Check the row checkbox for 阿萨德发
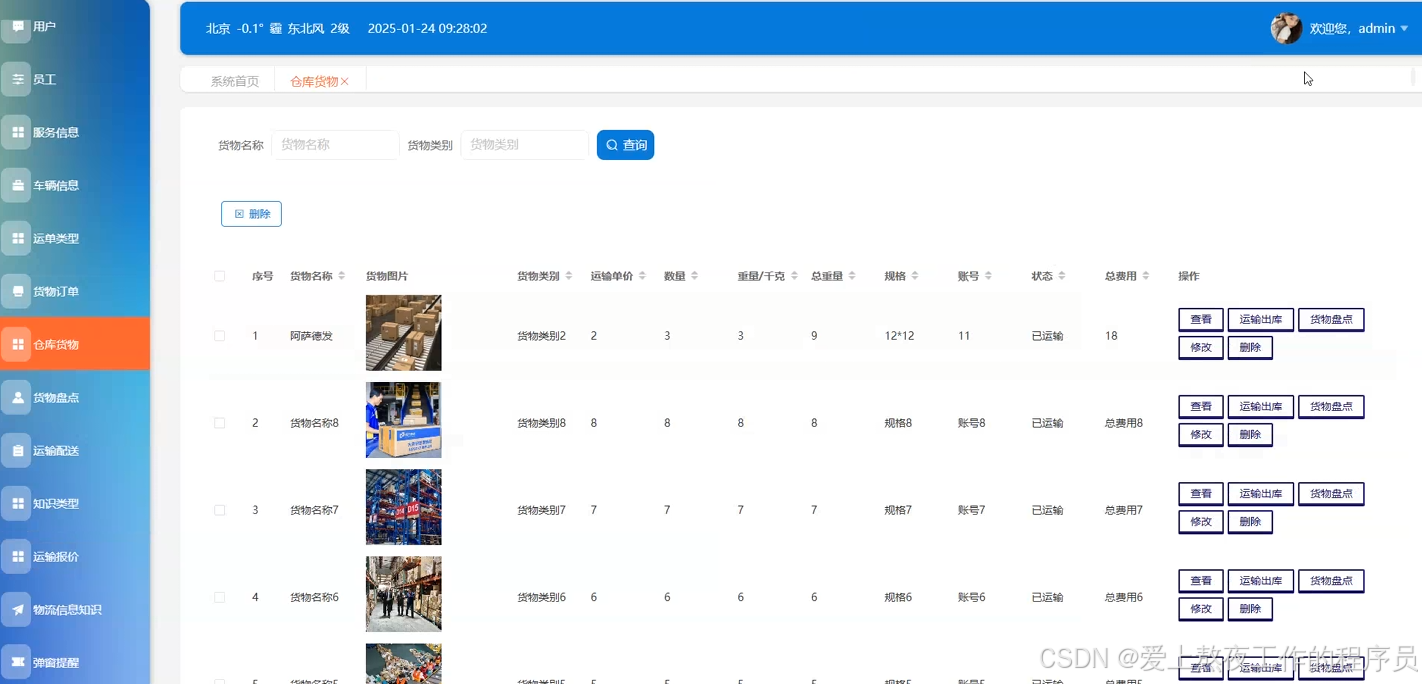This screenshot has height=684, width=1422. 220,336
